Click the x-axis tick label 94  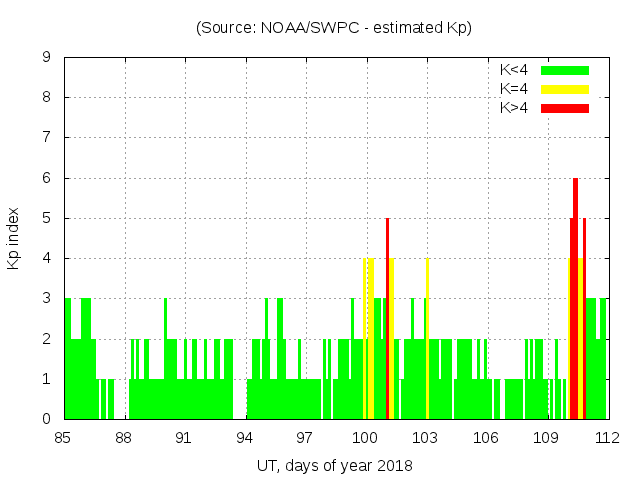[x=244, y=438]
